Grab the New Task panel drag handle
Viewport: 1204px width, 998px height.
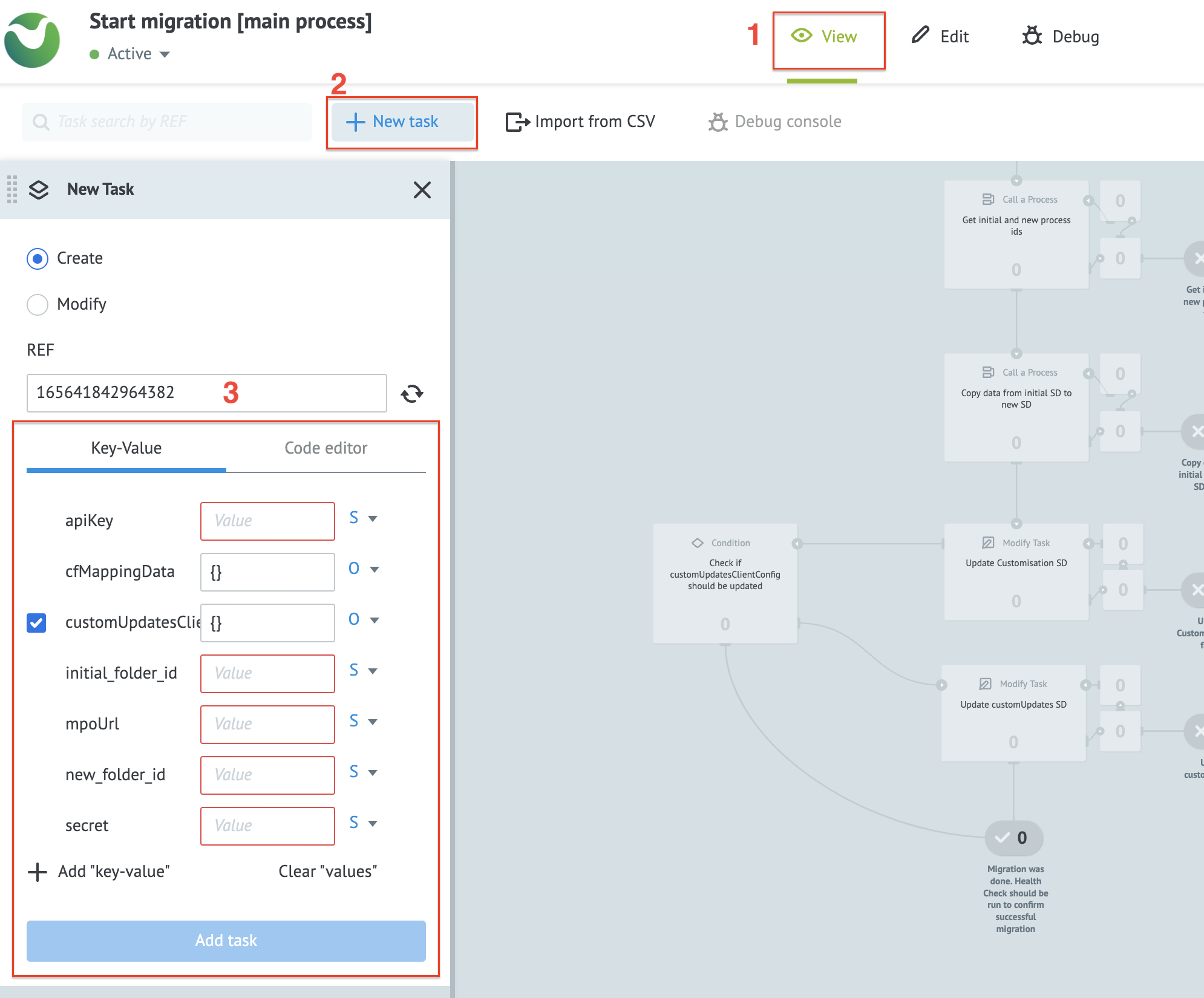[11, 189]
